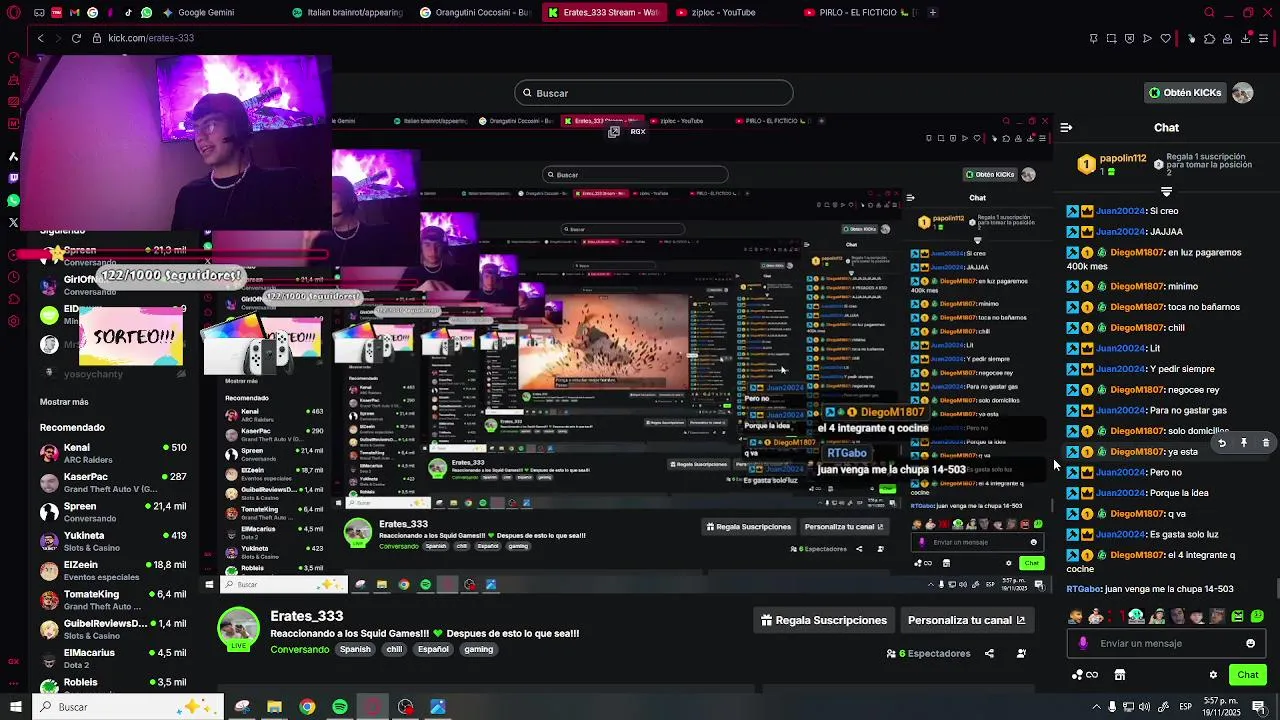The height and width of the screenshot is (720, 1280).
Task: Open TomateKing recommended channel
Action: 112,600
